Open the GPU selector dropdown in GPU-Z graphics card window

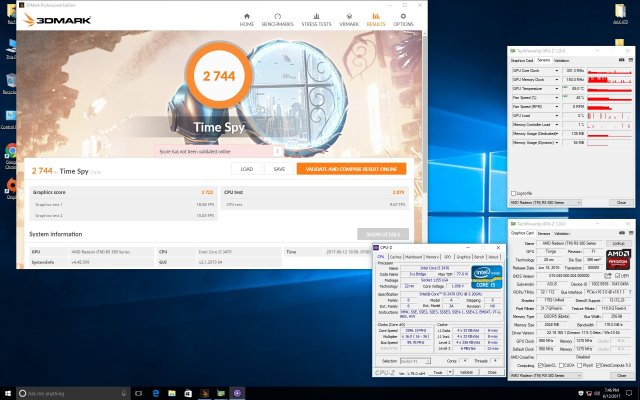click(545, 375)
